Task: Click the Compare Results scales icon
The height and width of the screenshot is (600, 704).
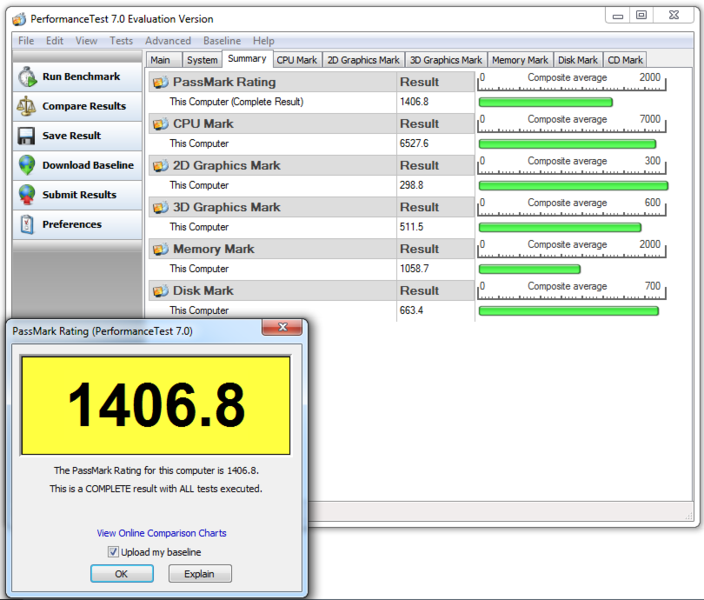Action: (x=26, y=106)
